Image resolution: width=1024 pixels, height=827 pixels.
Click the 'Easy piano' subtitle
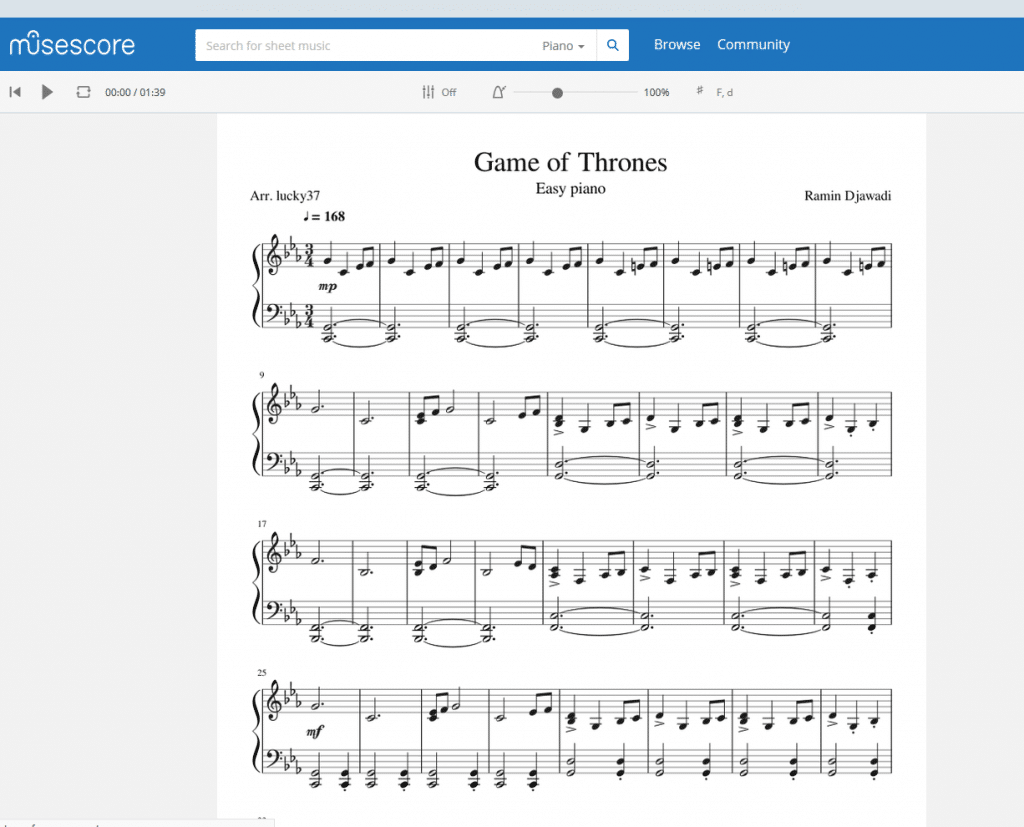point(570,189)
